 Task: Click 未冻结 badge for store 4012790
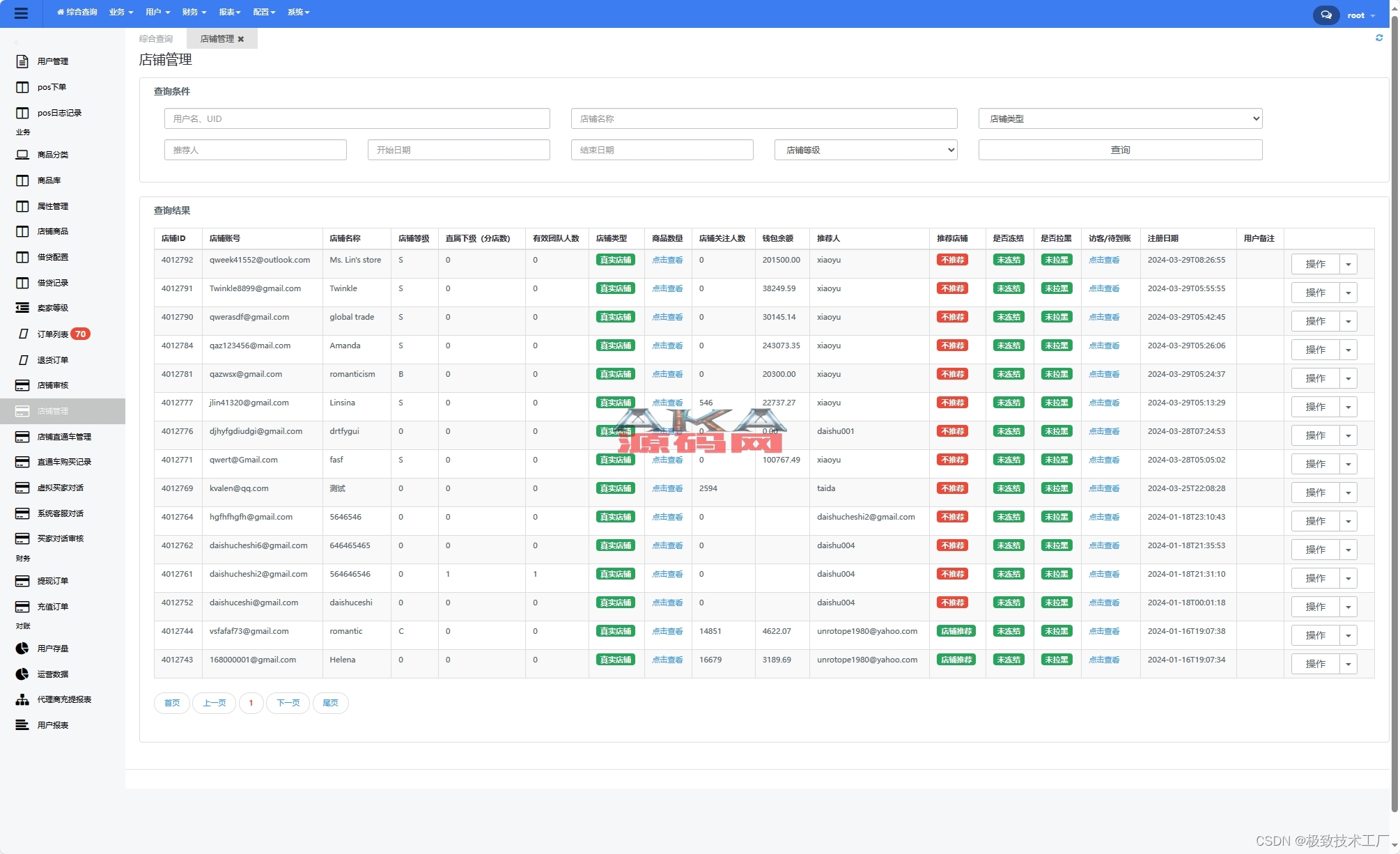(x=1008, y=317)
